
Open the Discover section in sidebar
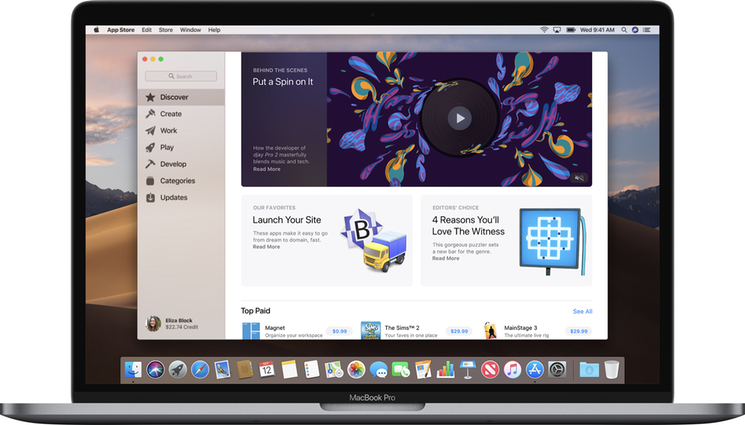[x=173, y=98]
